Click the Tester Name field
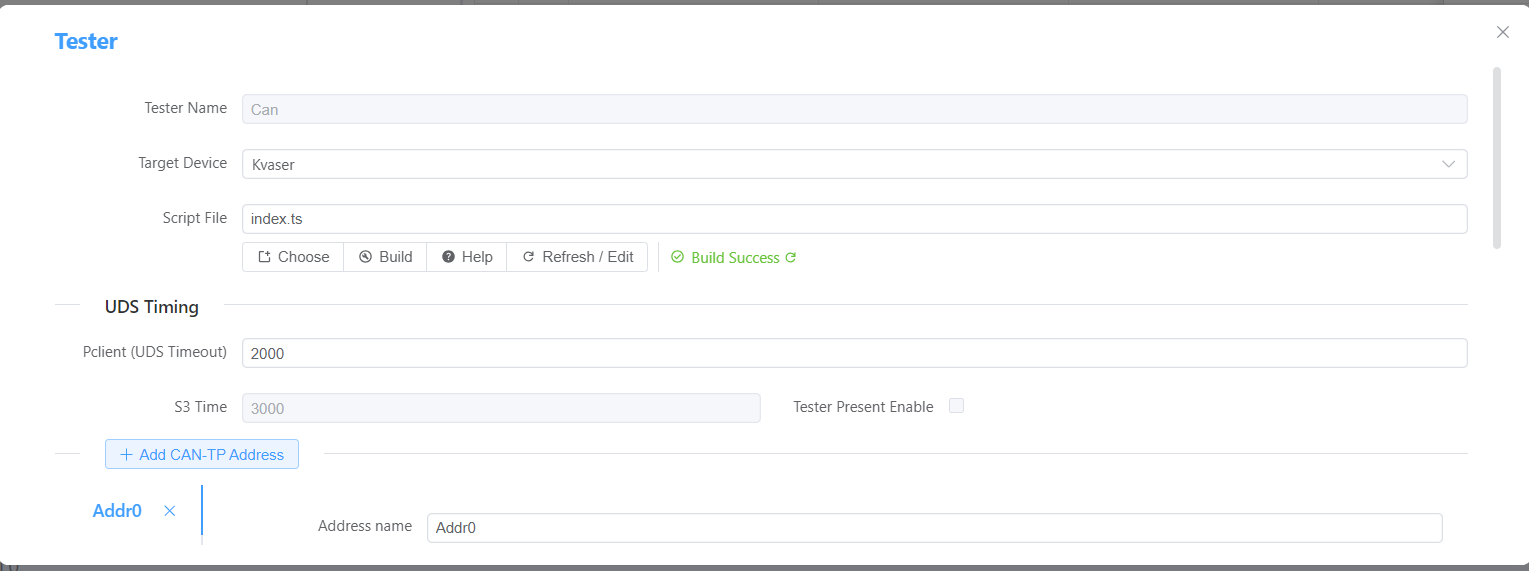Screen dimensions: 1529x571 pos(854,109)
